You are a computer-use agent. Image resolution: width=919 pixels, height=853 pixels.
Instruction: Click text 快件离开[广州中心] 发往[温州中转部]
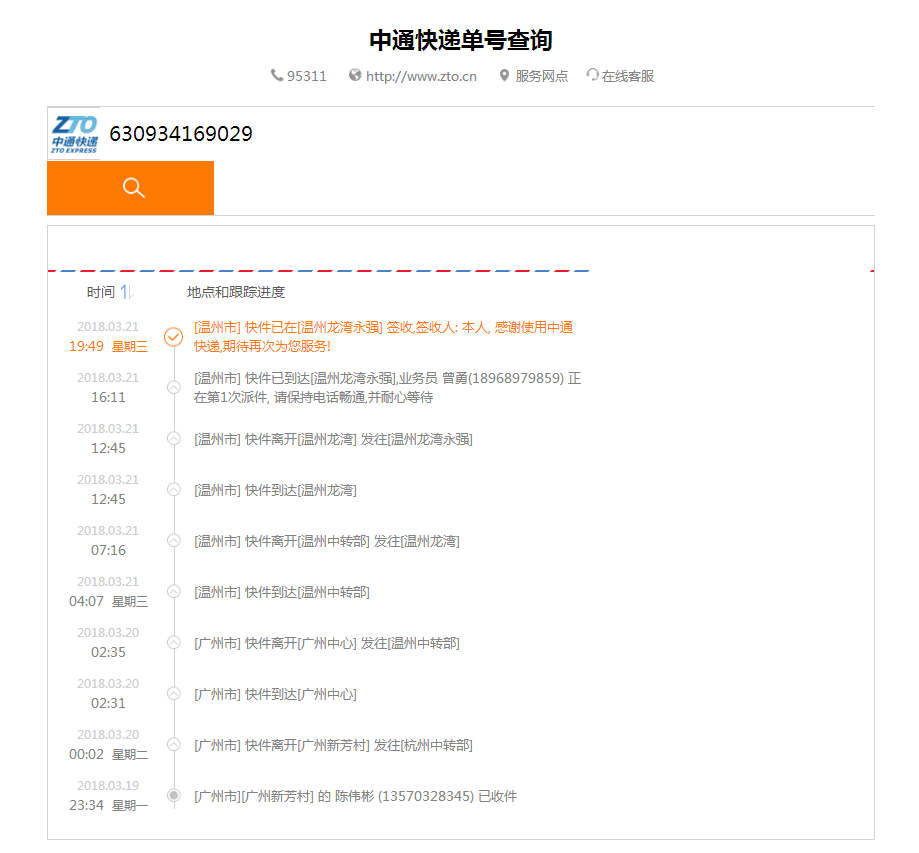pyautogui.click(x=352, y=643)
